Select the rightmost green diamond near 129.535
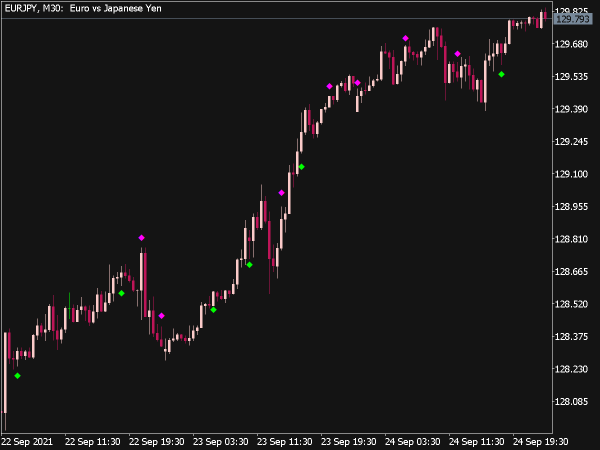Viewport: 600px width, 450px height. 502,74
